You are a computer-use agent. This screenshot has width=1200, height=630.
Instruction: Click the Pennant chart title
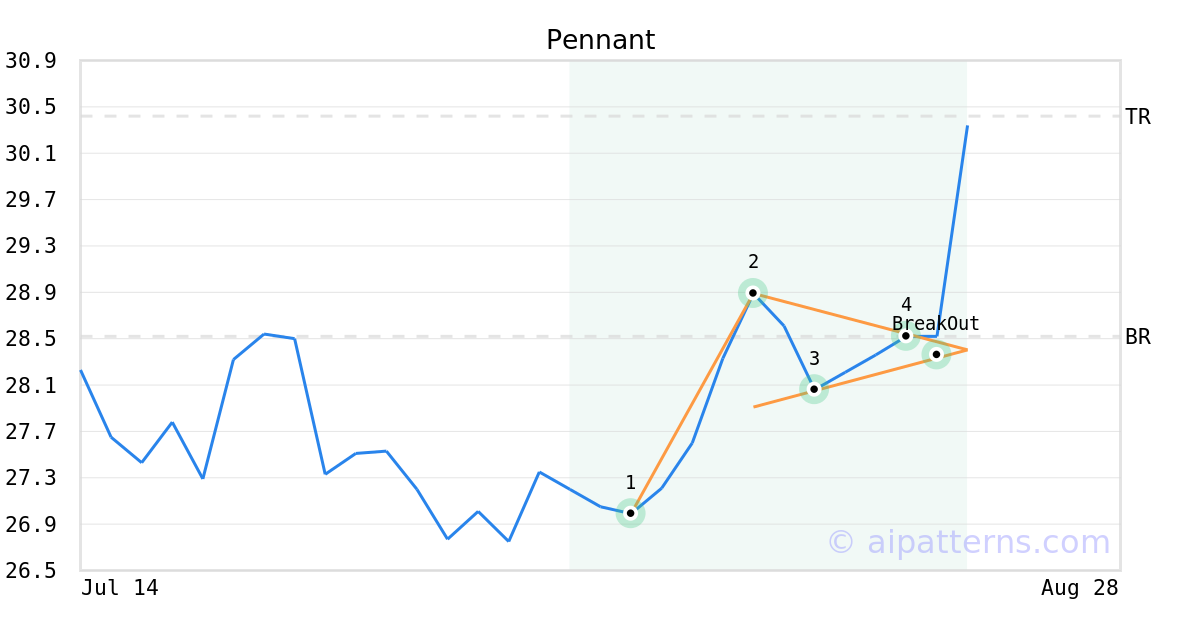click(600, 40)
